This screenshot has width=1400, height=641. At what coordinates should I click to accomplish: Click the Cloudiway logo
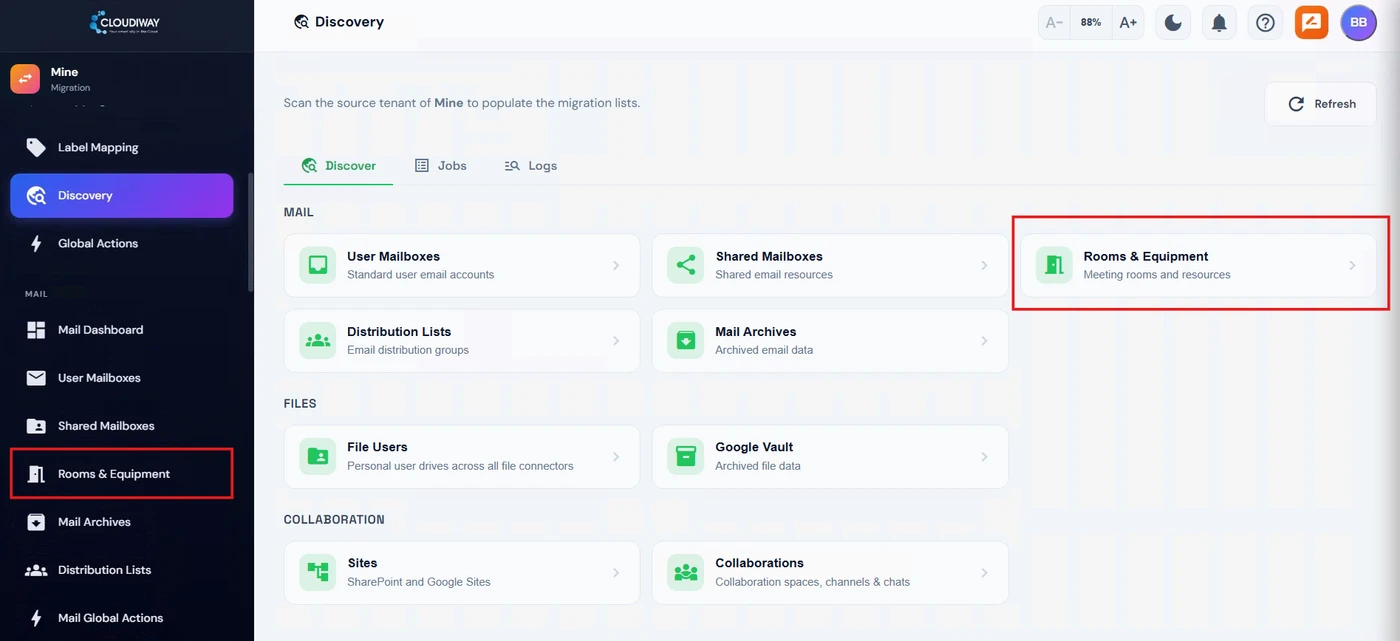tap(126, 22)
